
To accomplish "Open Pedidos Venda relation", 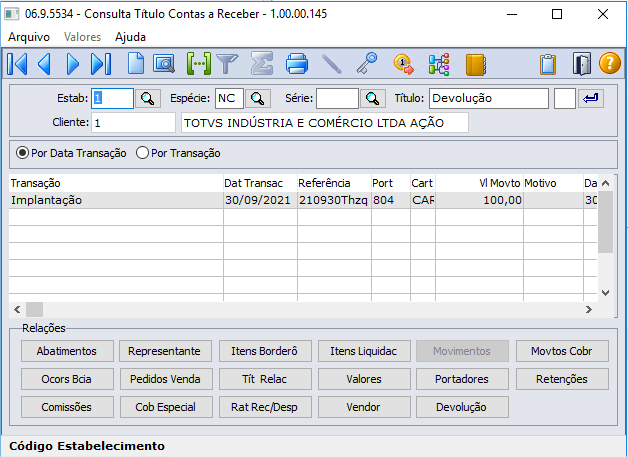I will (166, 379).
